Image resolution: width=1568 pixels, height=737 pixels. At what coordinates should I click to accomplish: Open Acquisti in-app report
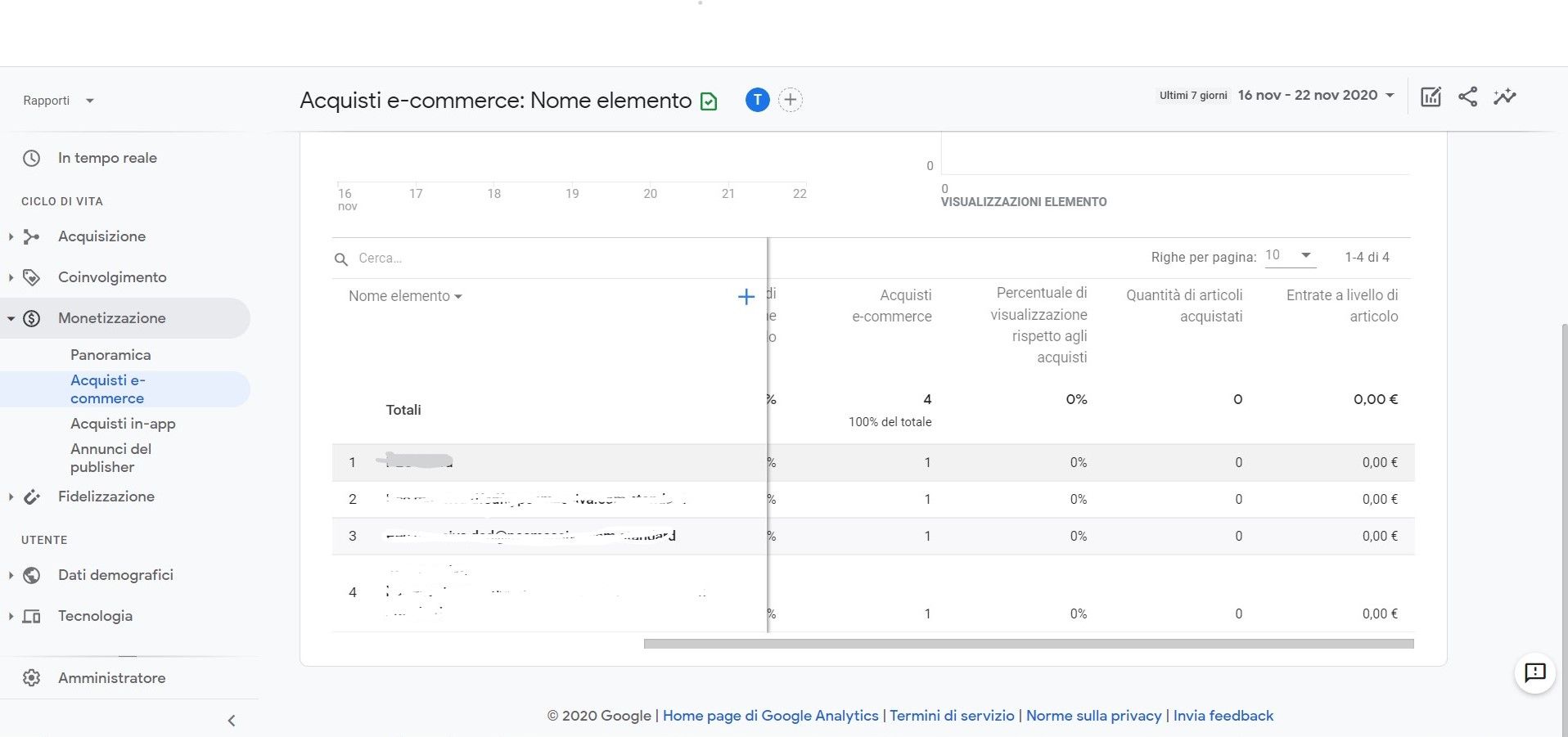click(x=123, y=424)
